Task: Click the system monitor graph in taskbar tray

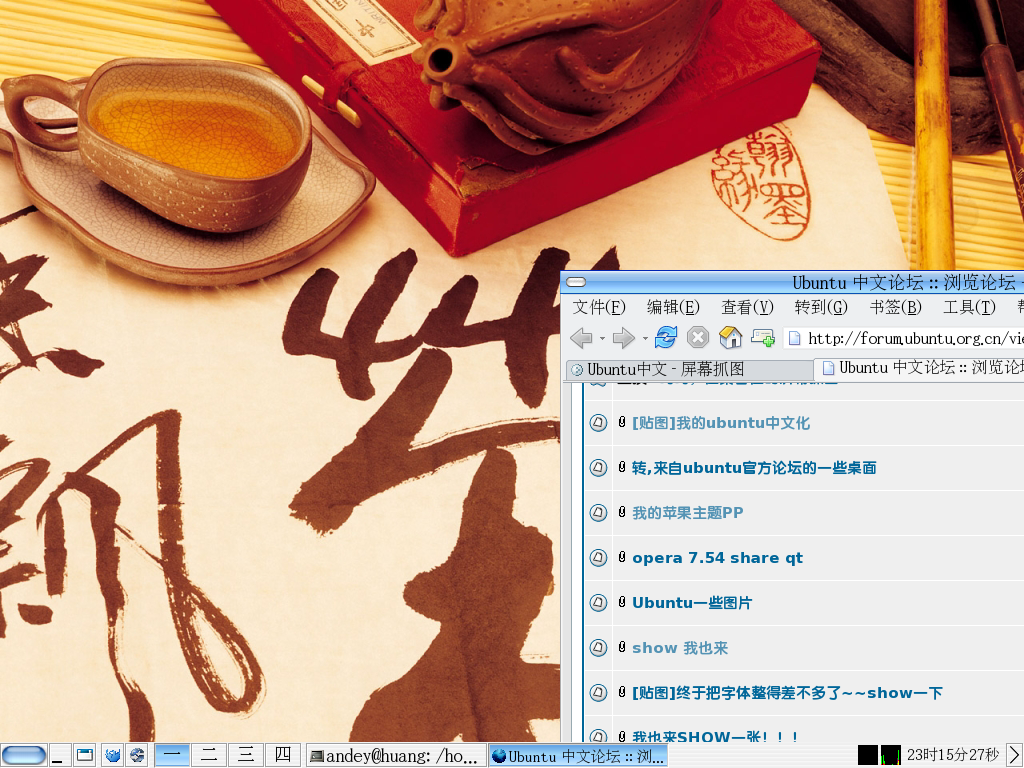Action: 891,756
